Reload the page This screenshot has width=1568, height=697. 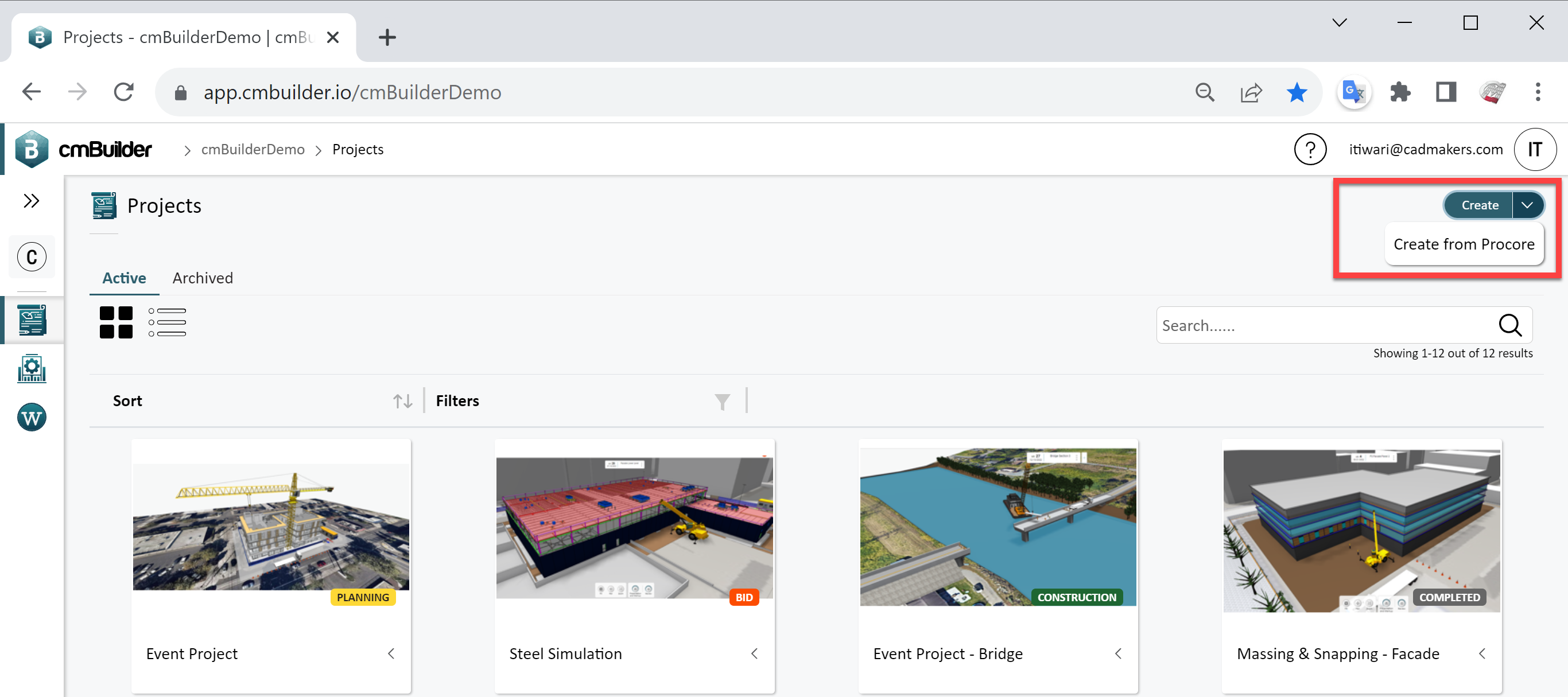(123, 92)
